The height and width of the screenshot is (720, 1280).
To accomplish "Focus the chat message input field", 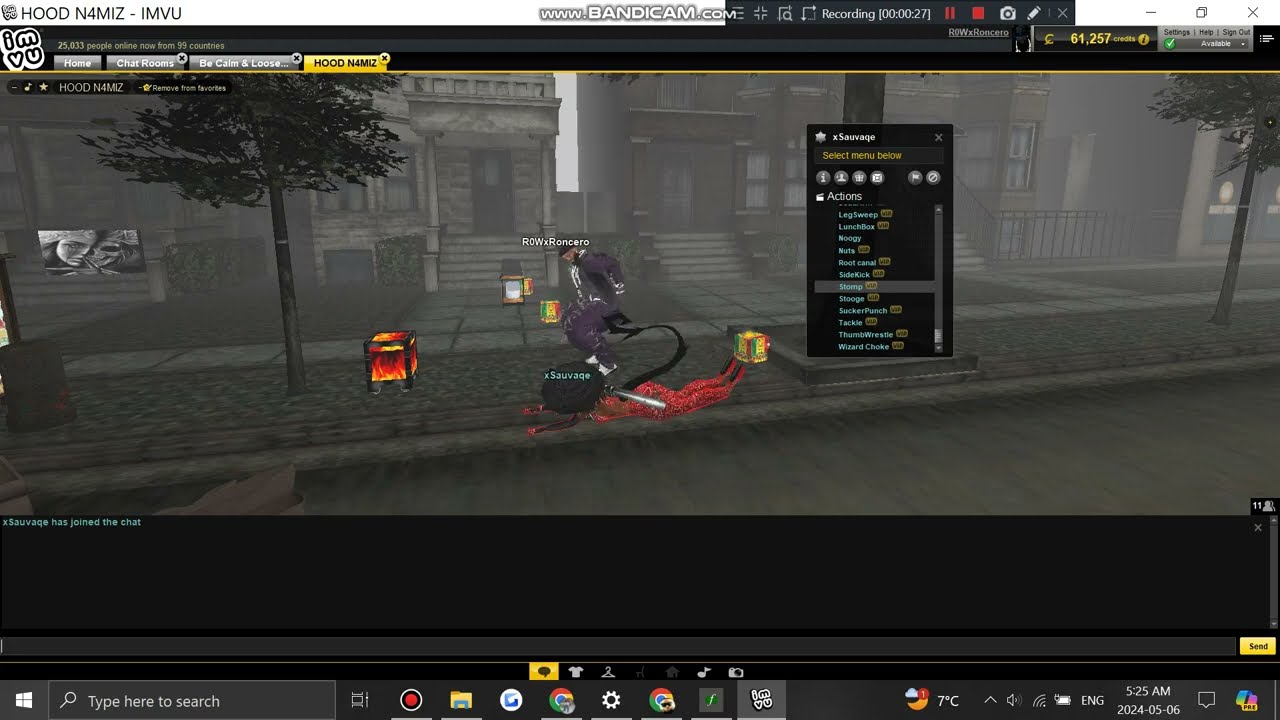I will [618, 646].
